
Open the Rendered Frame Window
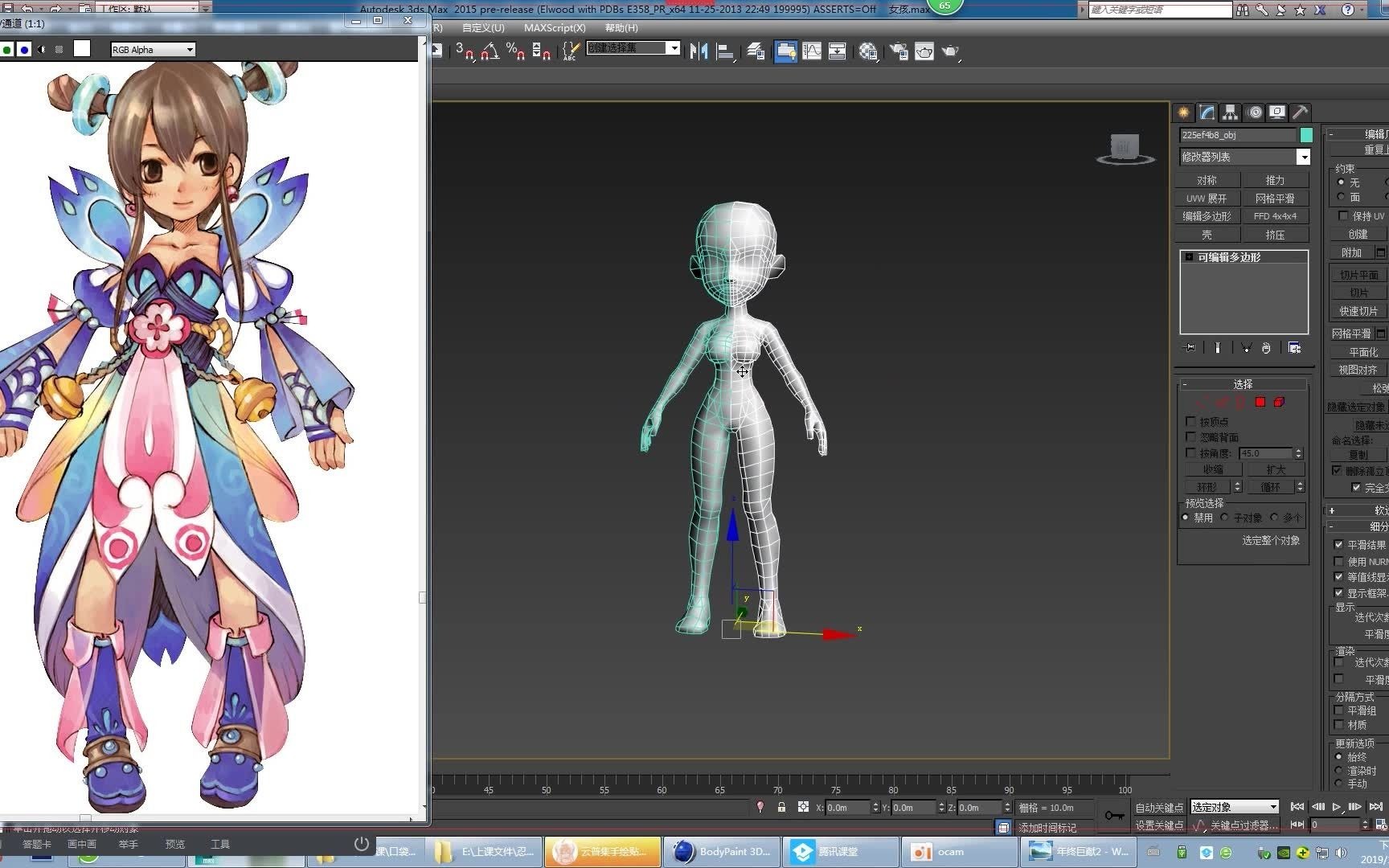pyautogui.click(x=924, y=51)
